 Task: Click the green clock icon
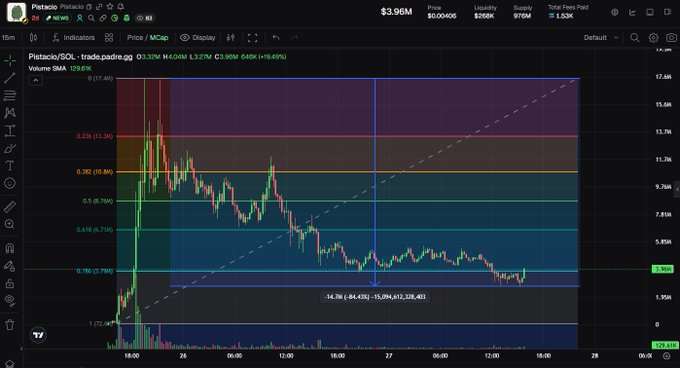coord(114,18)
